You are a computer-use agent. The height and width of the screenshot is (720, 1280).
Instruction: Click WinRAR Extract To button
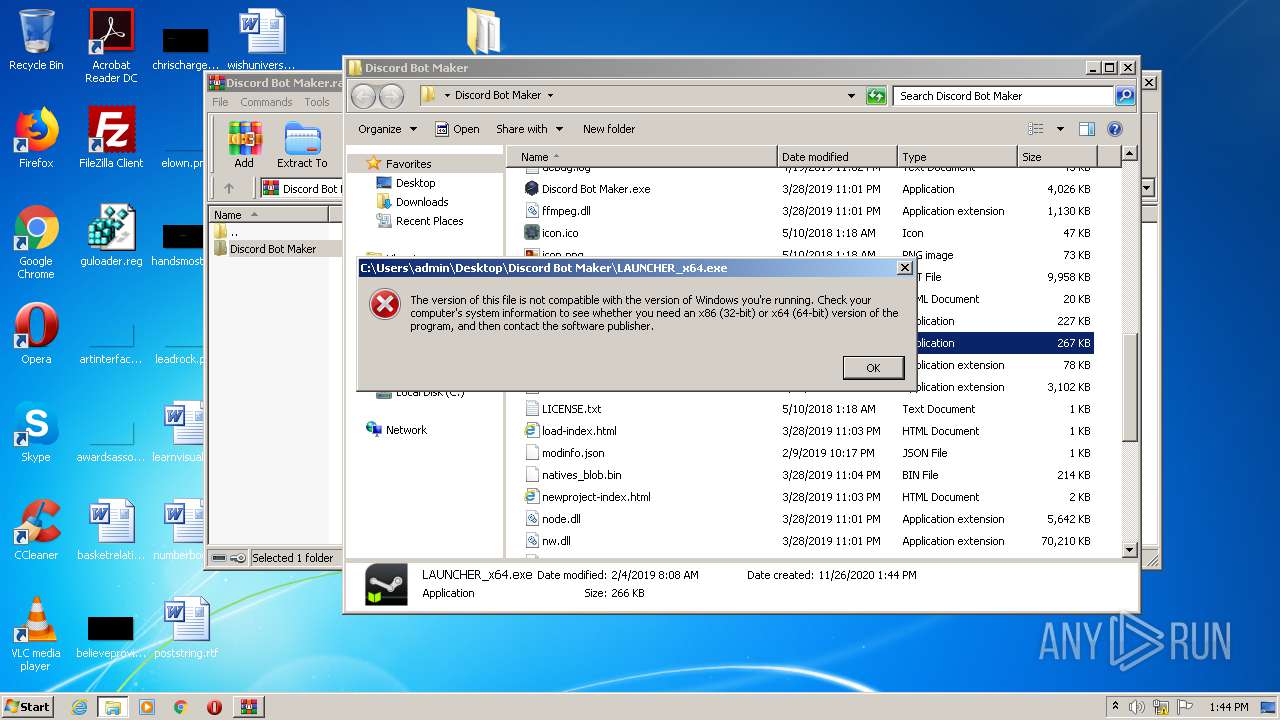pyautogui.click(x=302, y=145)
